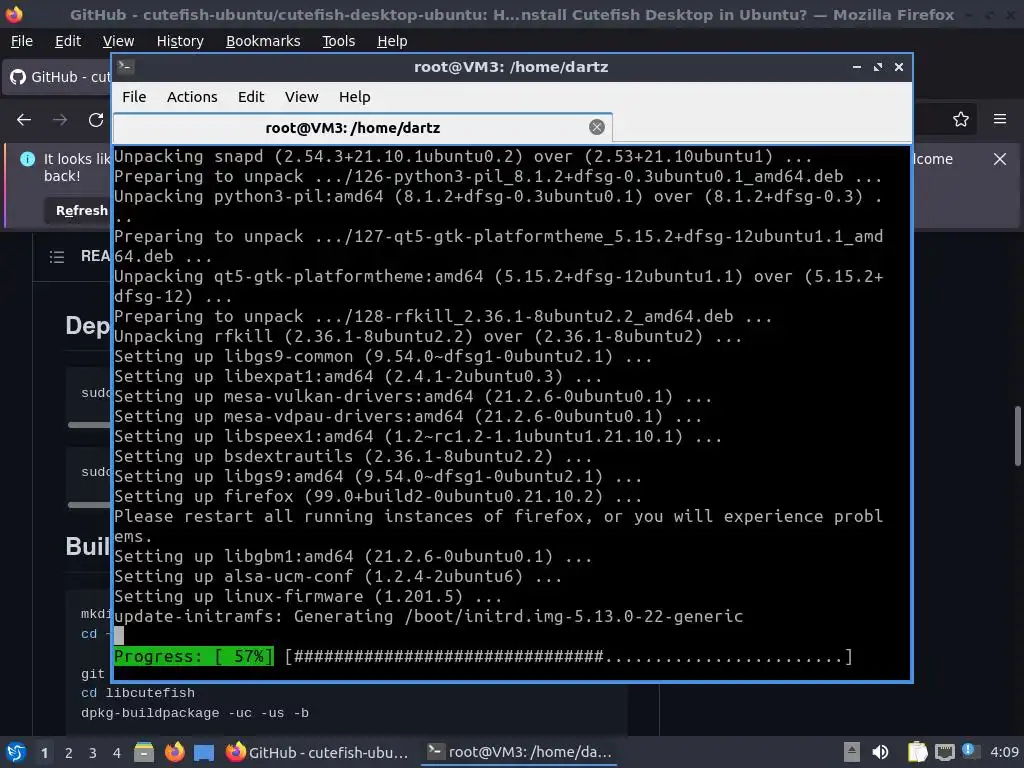Click 'Setting up firefox' terminal line
This screenshot has height=768, width=1024.
377,496
